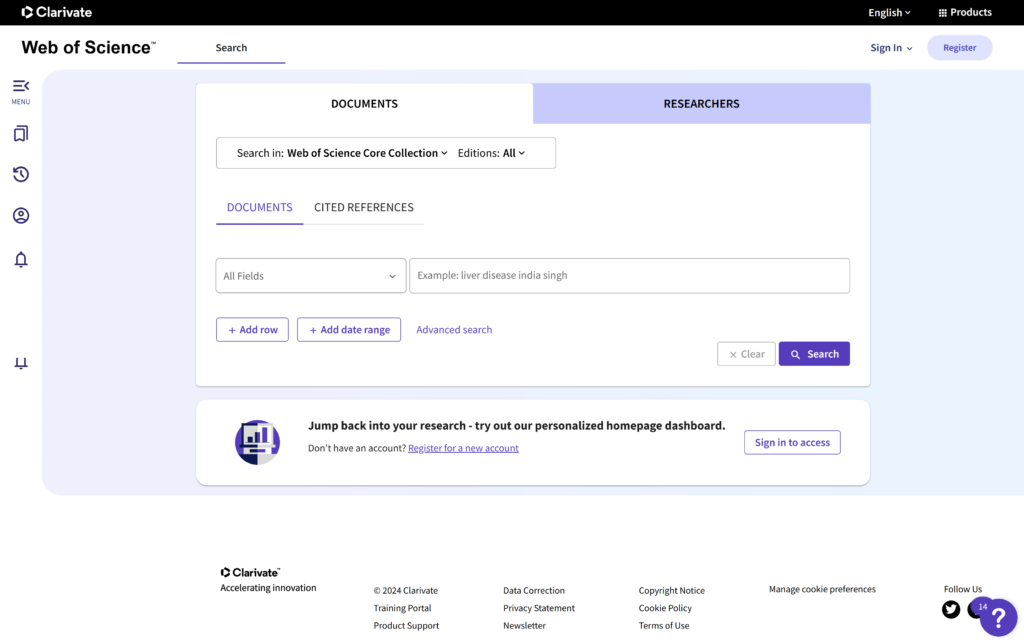Open the Web of Science Core Collection selector
Viewport: 1024px width, 643px height.
pos(366,153)
